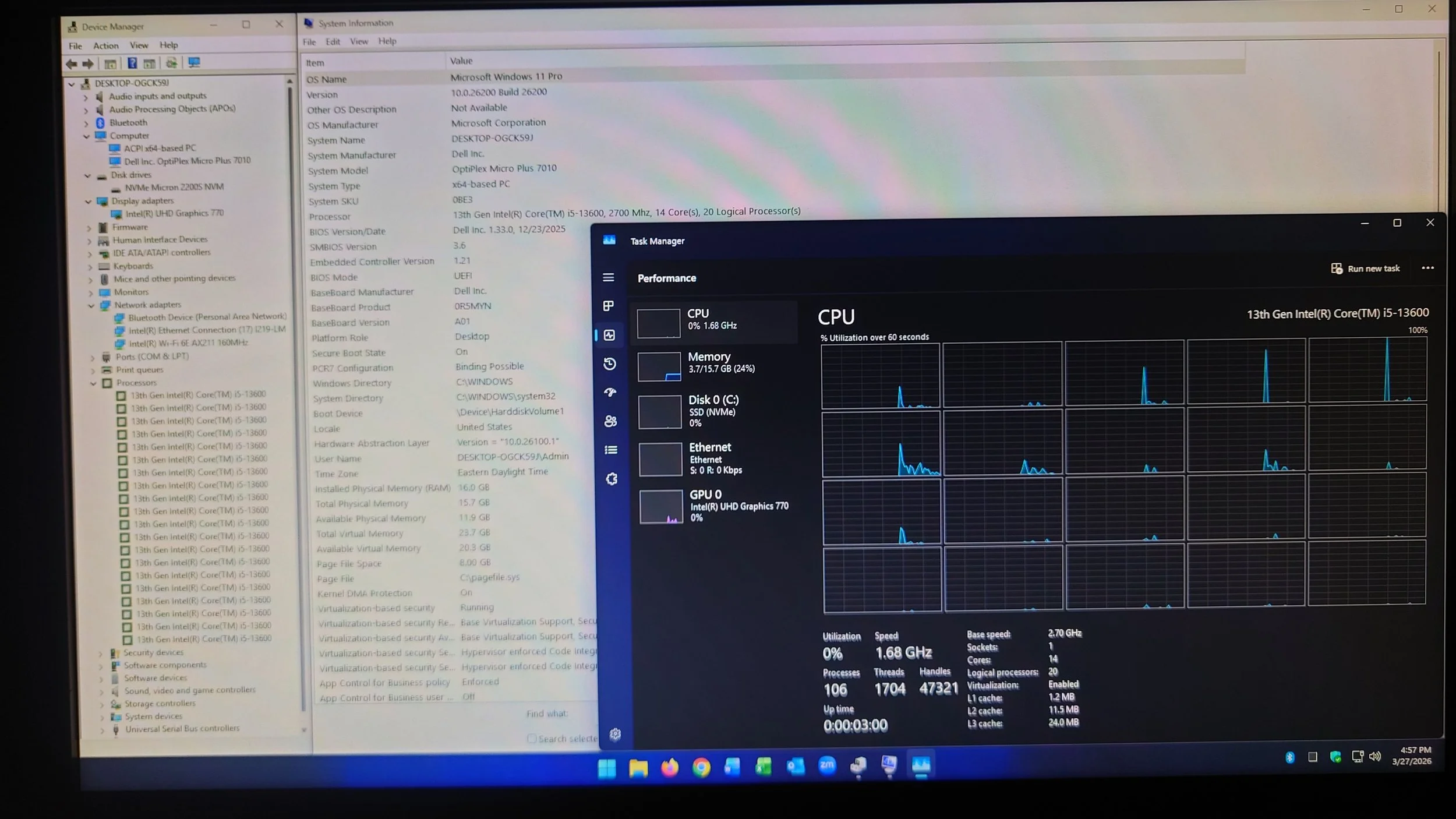Screen dimensions: 1456x819
Task: Select the Disk 0 (C:) performance entry
Action: 715,411
